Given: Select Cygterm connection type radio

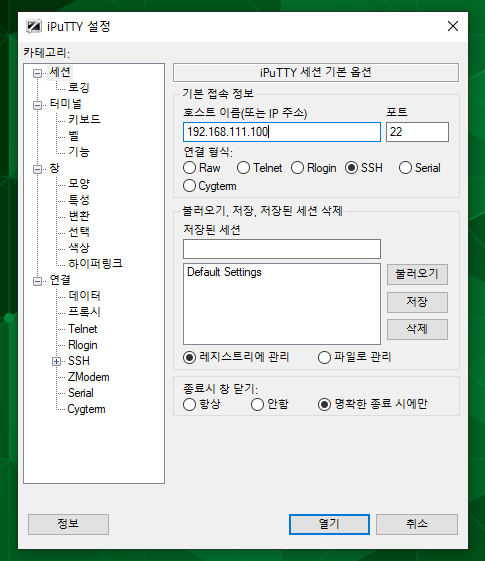Looking at the screenshot, I should (x=210, y=186).
